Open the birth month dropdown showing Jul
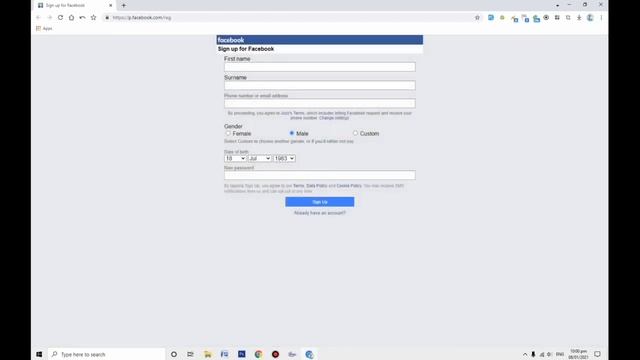The image size is (640, 360). point(260,158)
